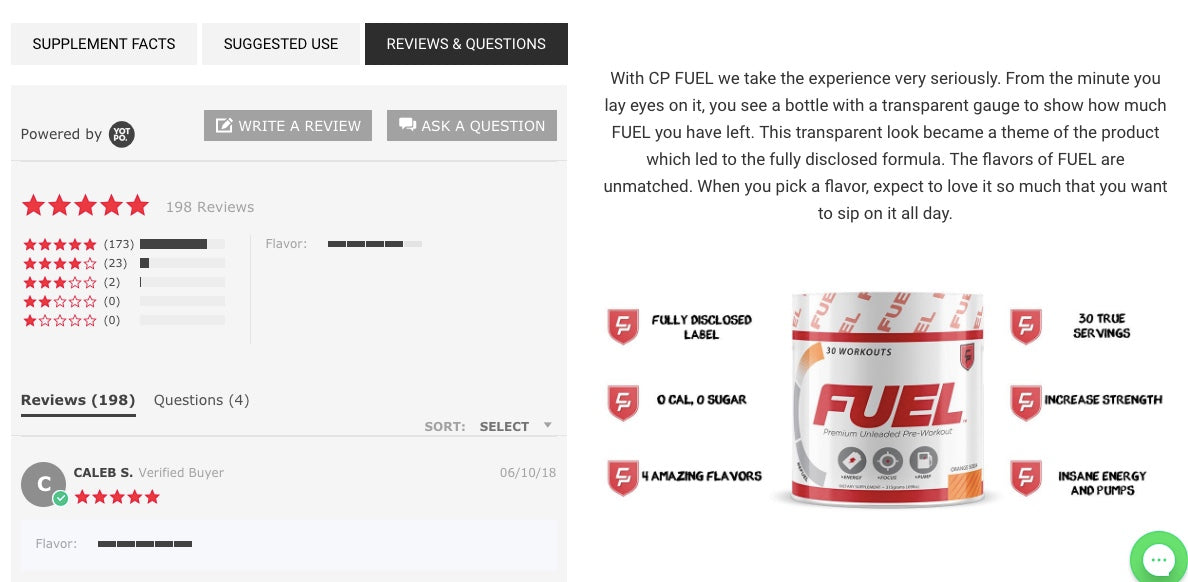
Task: Click shield icon beside Insane Energy and Pumps
Action: pyautogui.click(x=1026, y=477)
